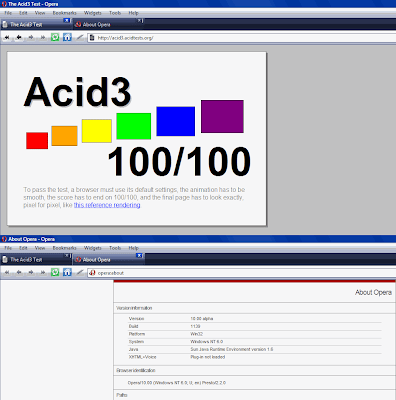Focus the address field showing opera:about
Image resolution: width=396 pixels, height=400 pixels.
tap(242, 273)
